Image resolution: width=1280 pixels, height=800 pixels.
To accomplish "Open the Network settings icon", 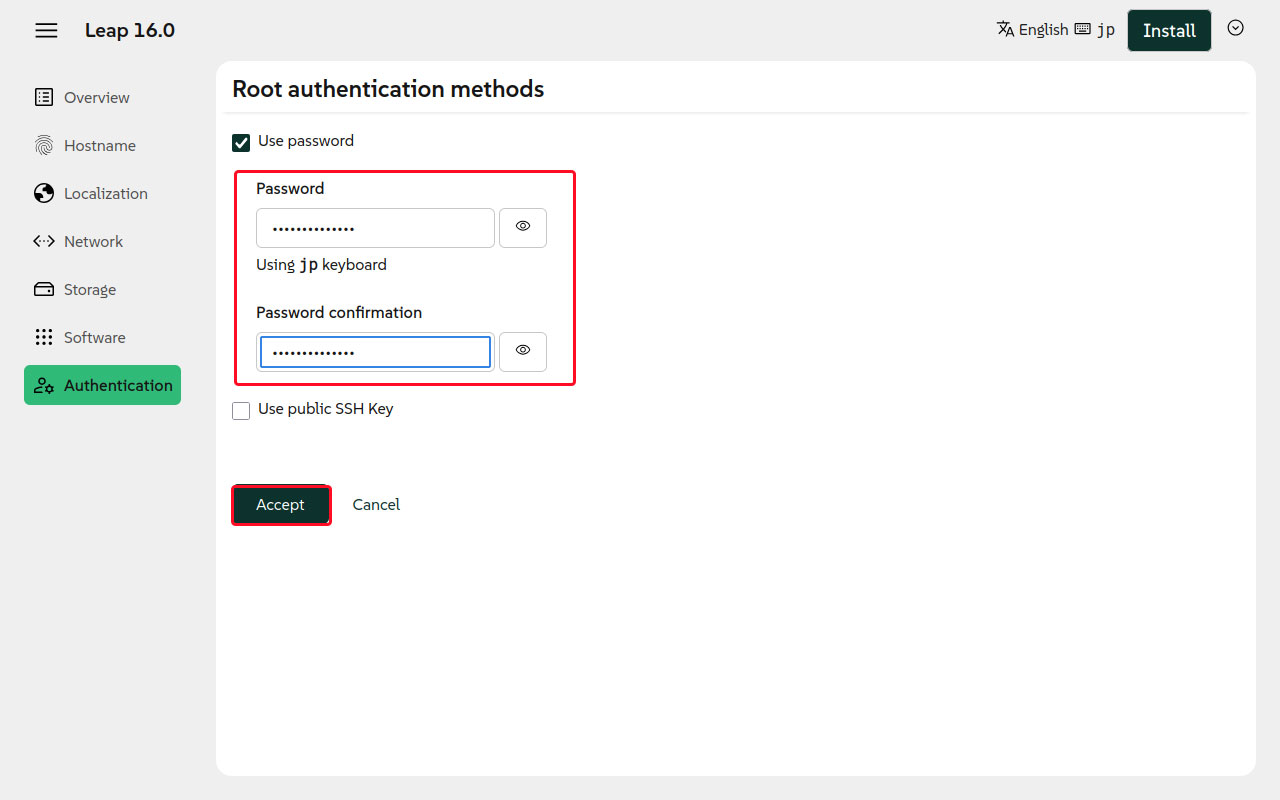I will (x=44, y=241).
